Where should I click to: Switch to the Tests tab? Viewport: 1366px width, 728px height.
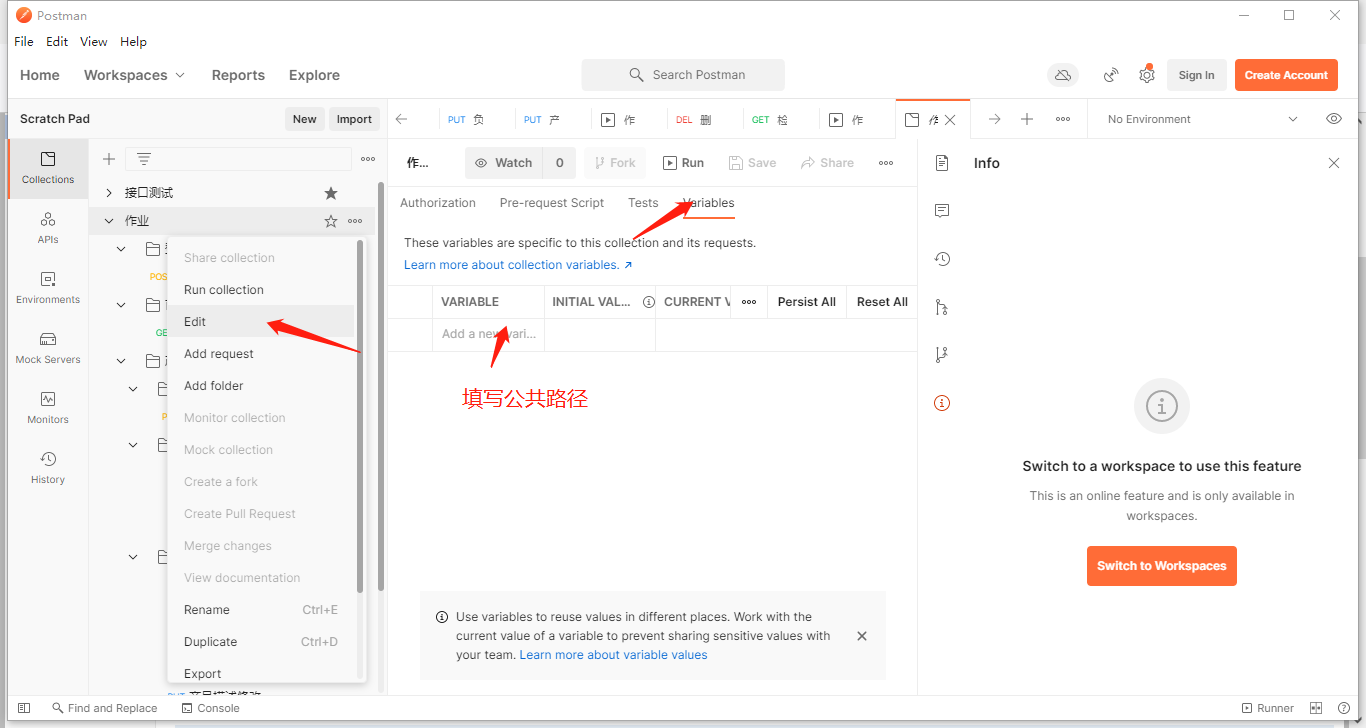(x=643, y=203)
